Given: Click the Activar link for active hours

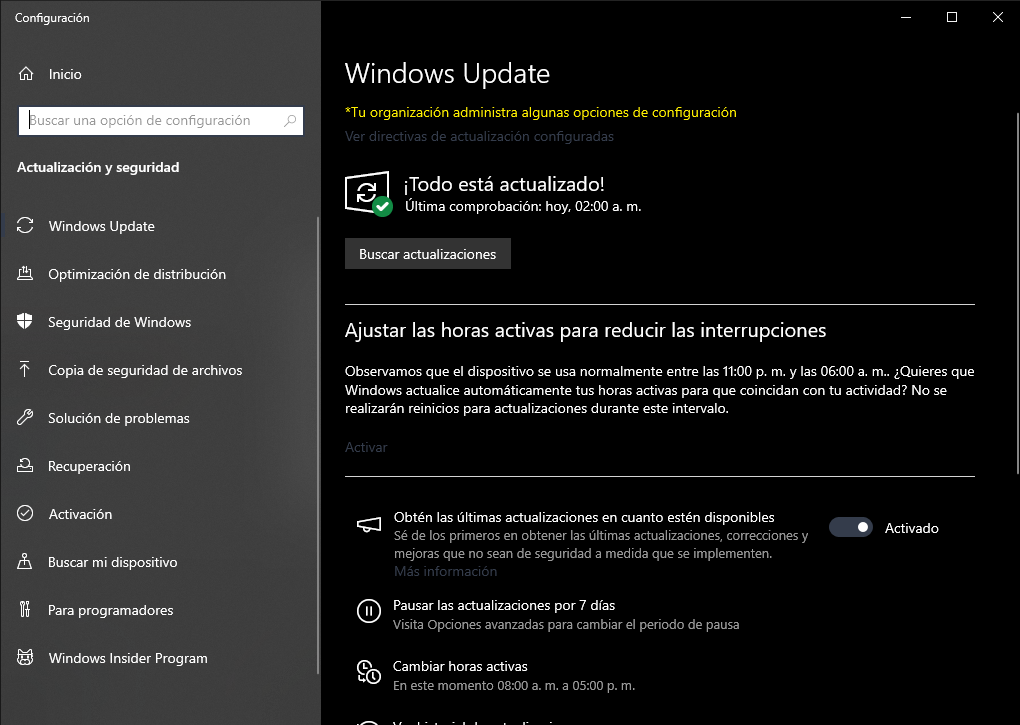Looking at the screenshot, I should click(366, 447).
